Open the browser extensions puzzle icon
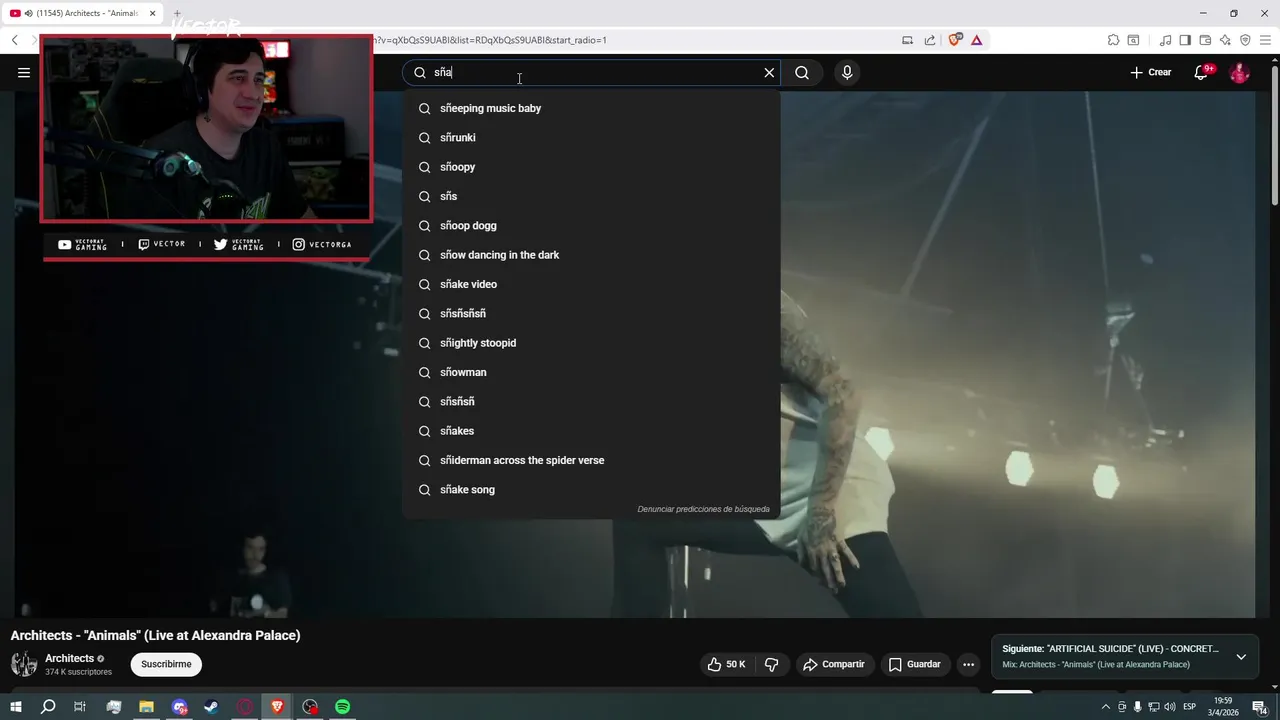Viewport: 1280px width, 720px height. [1113, 40]
